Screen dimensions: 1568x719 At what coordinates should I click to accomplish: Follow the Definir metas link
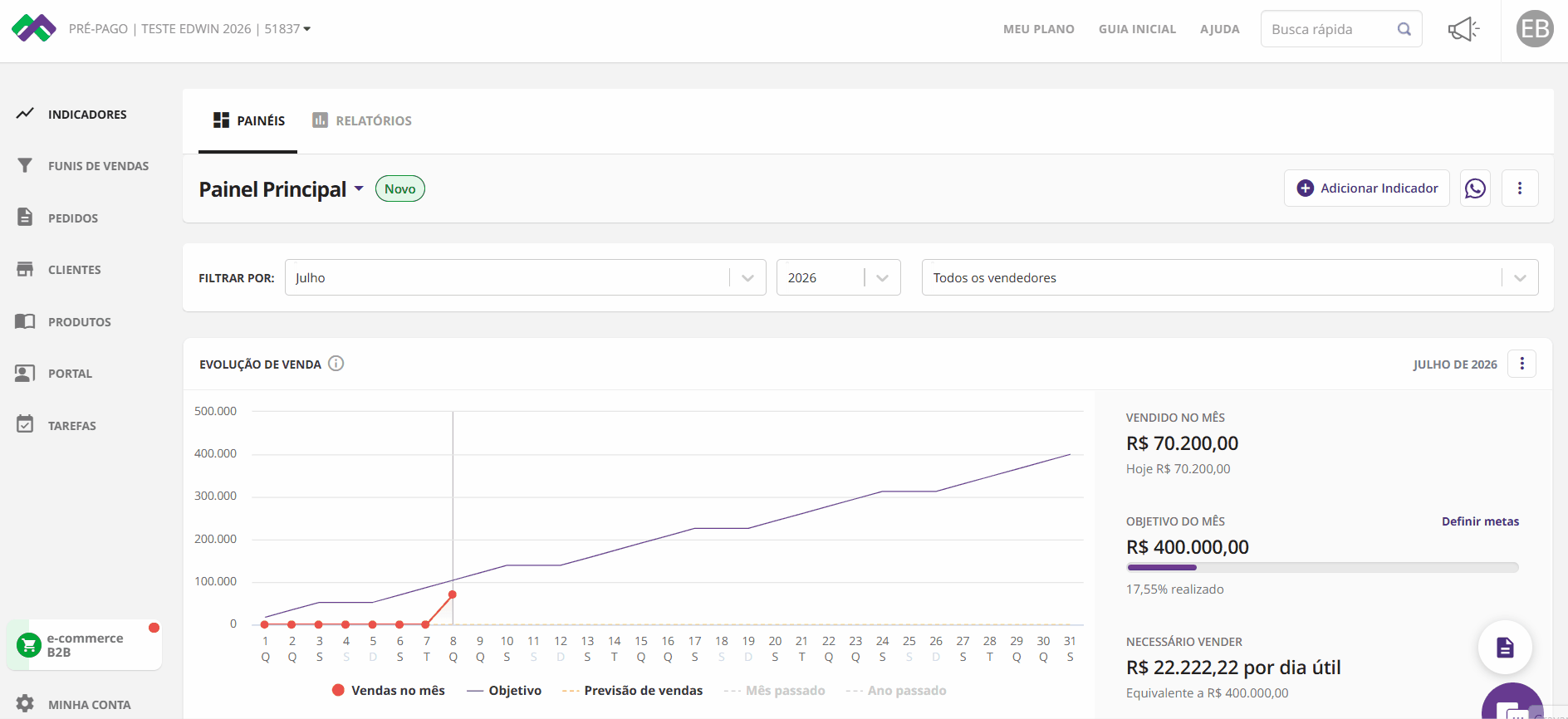click(1480, 521)
